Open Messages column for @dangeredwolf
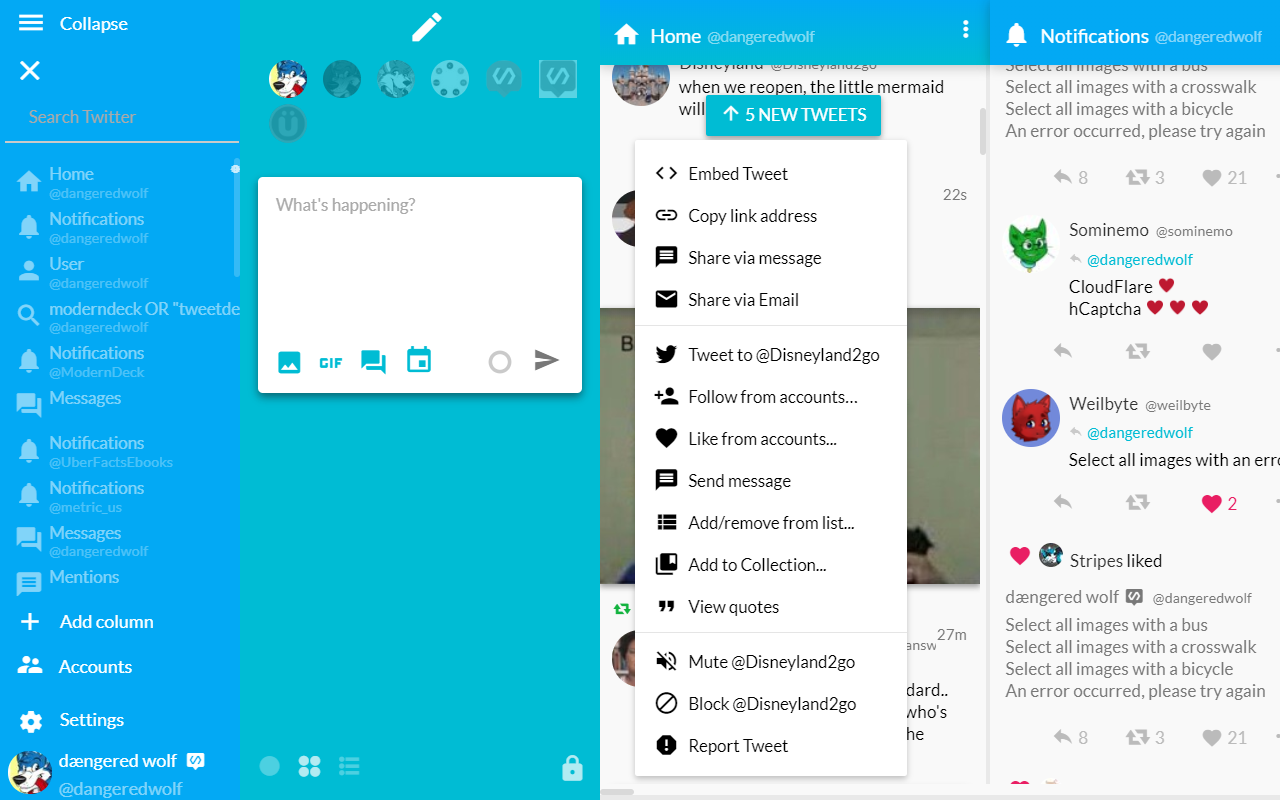Screen dimensions: 1280x800 (x=120, y=540)
